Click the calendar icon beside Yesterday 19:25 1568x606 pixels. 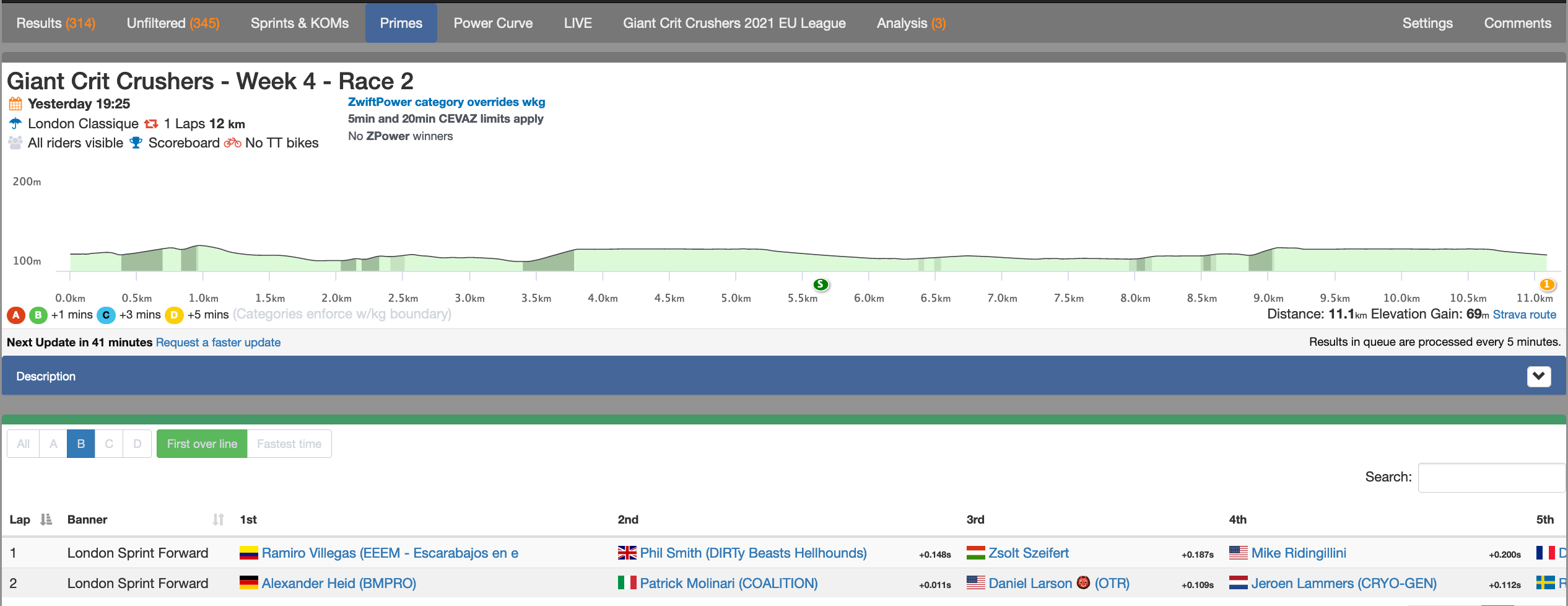pos(15,103)
